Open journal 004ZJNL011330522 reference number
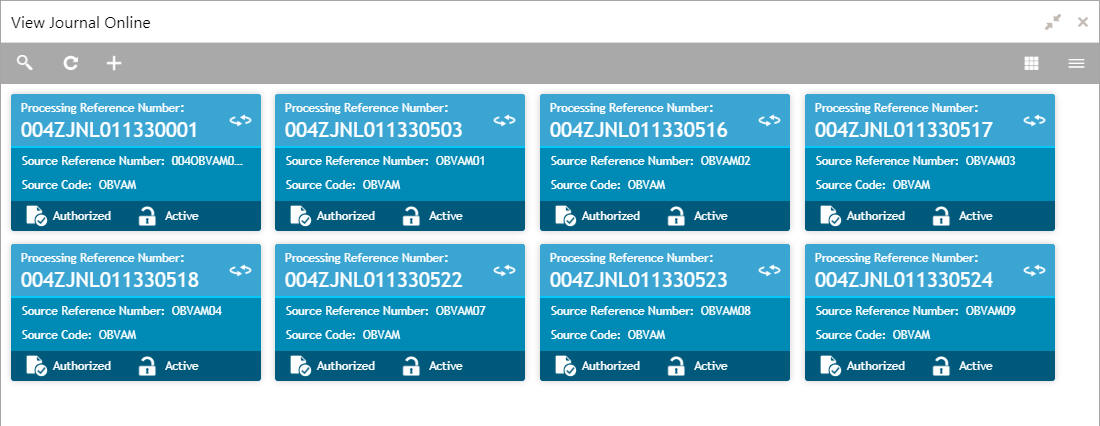The height and width of the screenshot is (426, 1100). 373,280
